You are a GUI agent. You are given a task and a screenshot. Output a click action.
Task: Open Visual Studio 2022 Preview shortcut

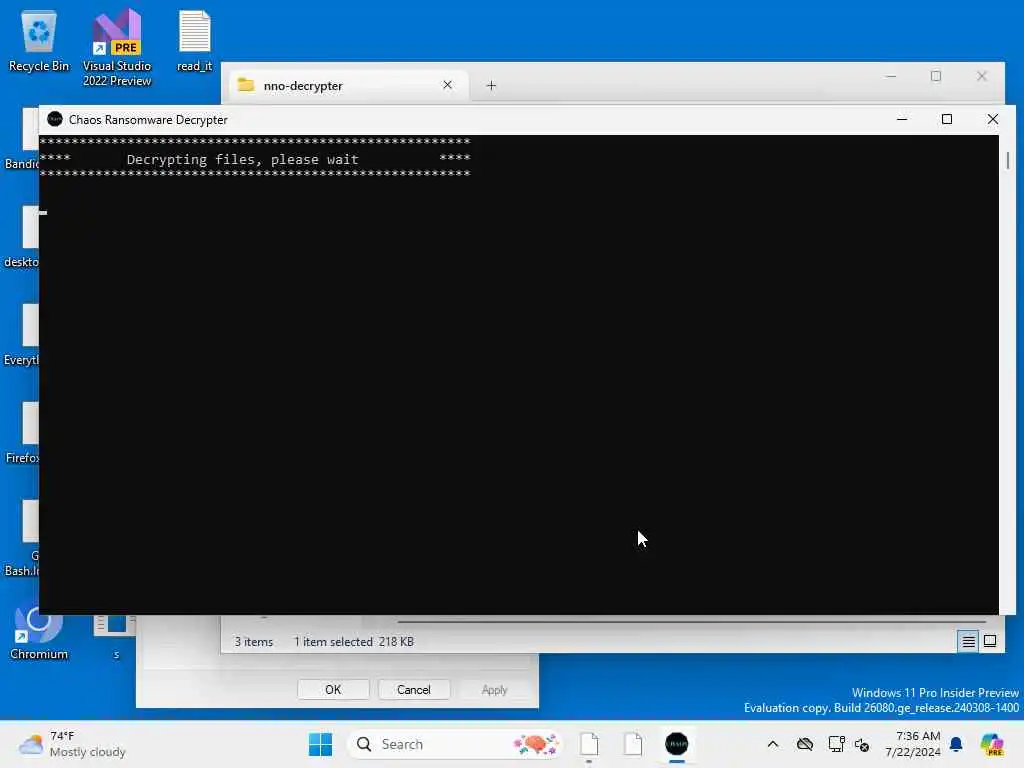pos(117,47)
